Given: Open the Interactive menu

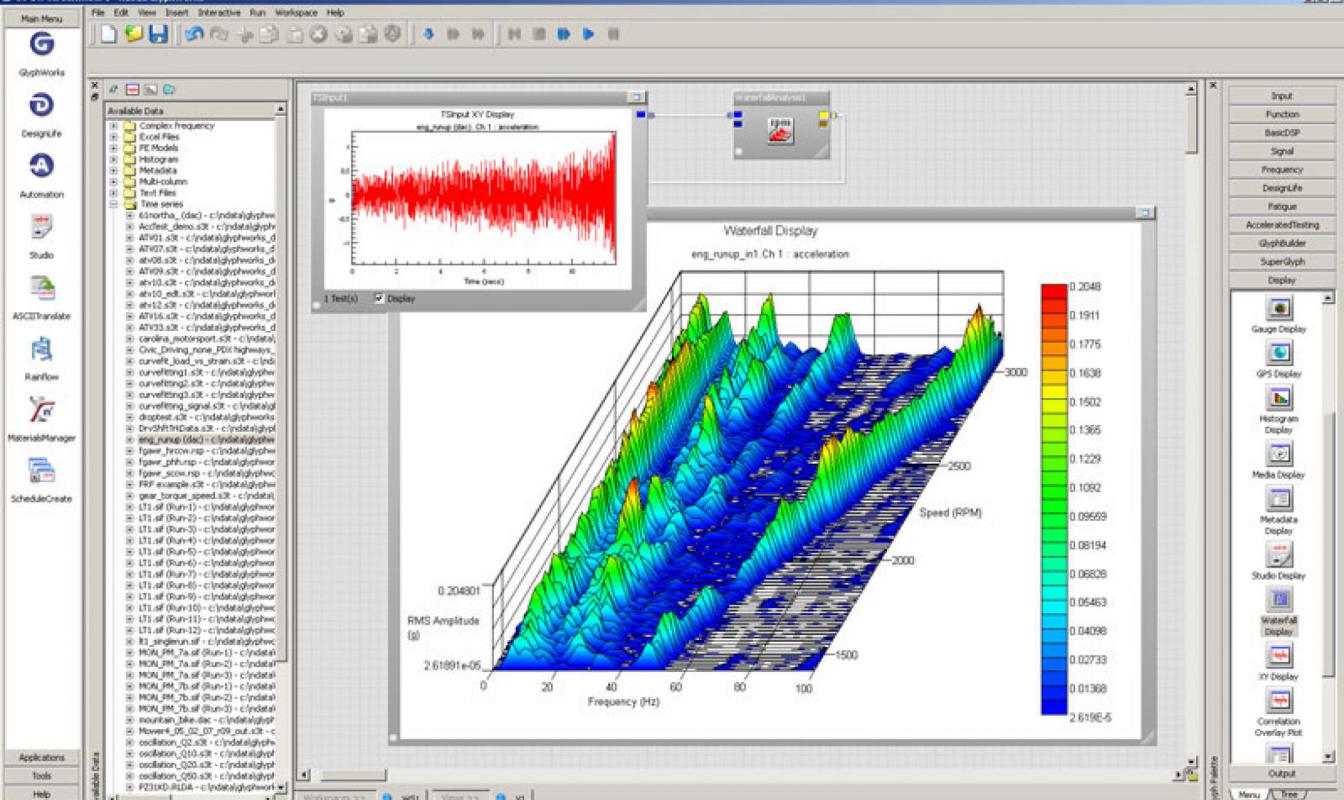Looking at the screenshot, I should point(219,13).
